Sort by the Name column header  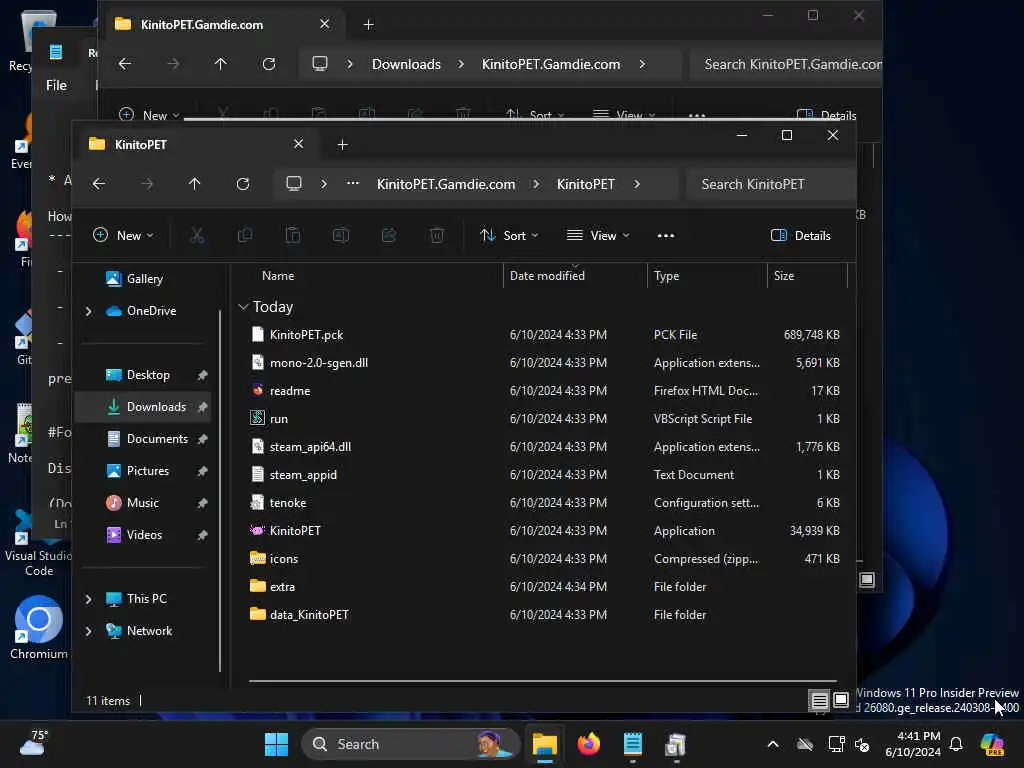pos(278,276)
